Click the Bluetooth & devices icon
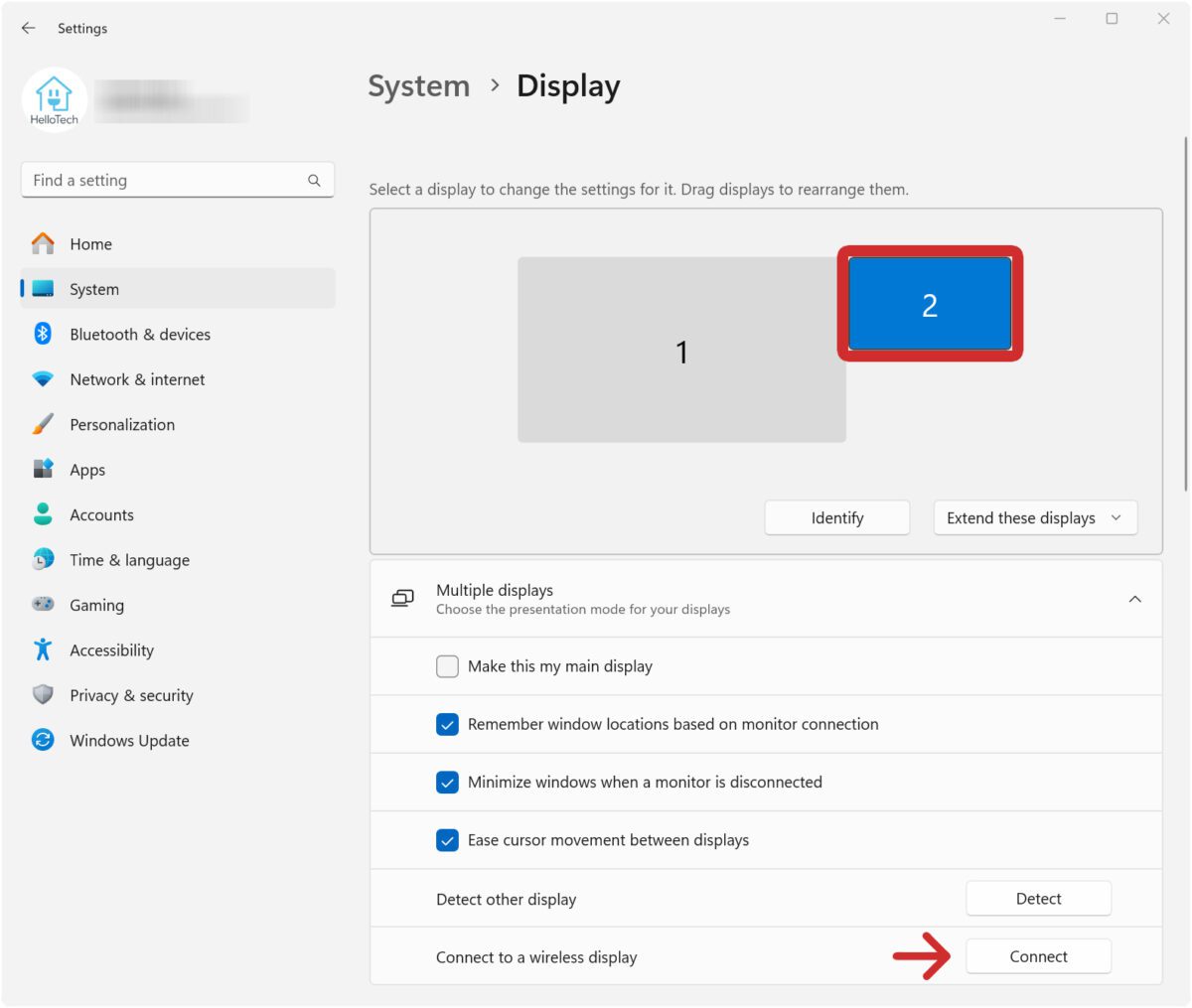This screenshot has width=1192, height=1008. tap(42, 334)
